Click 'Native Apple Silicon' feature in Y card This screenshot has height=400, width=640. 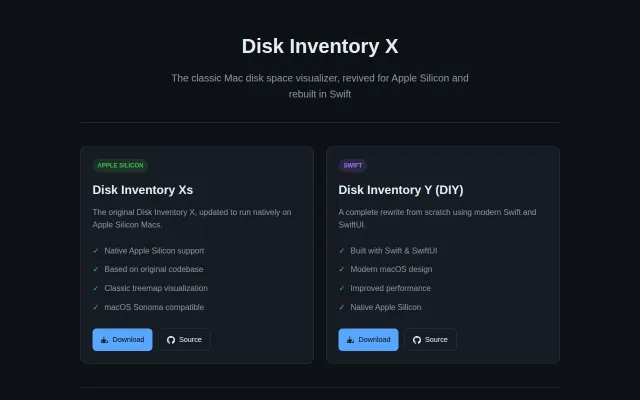click(x=386, y=307)
